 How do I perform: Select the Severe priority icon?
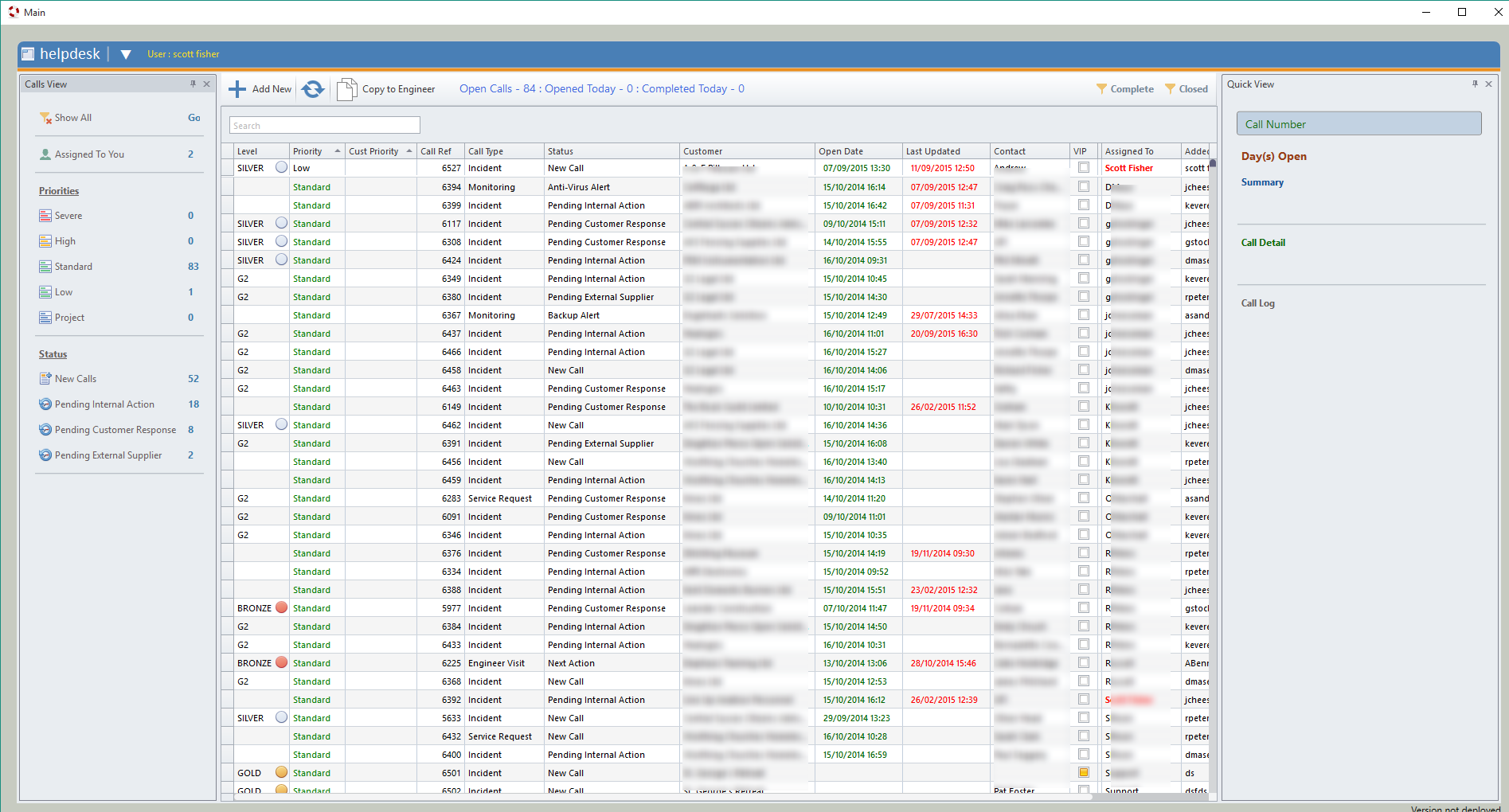(x=45, y=216)
